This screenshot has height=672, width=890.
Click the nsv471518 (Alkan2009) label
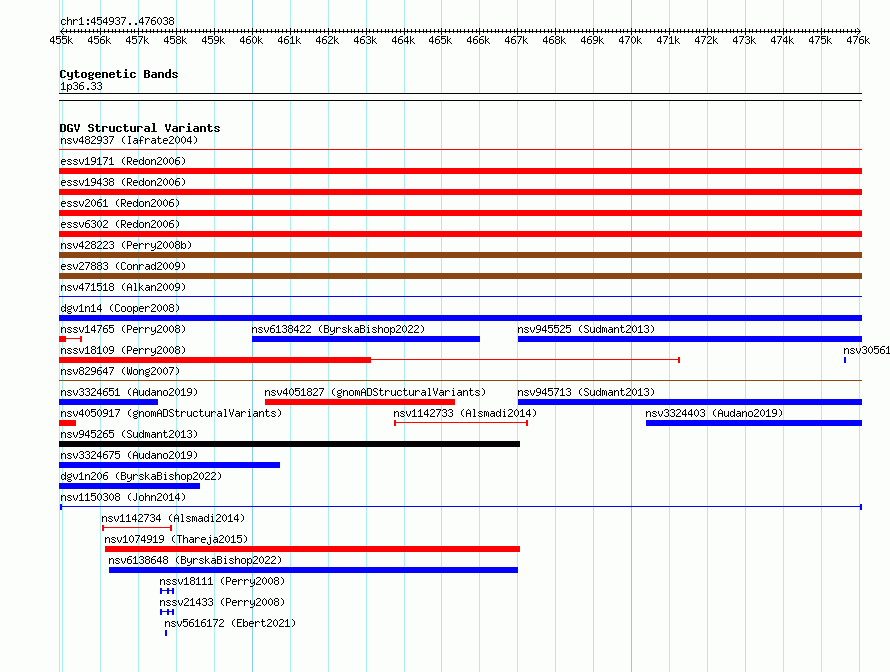pyautogui.click(x=123, y=287)
